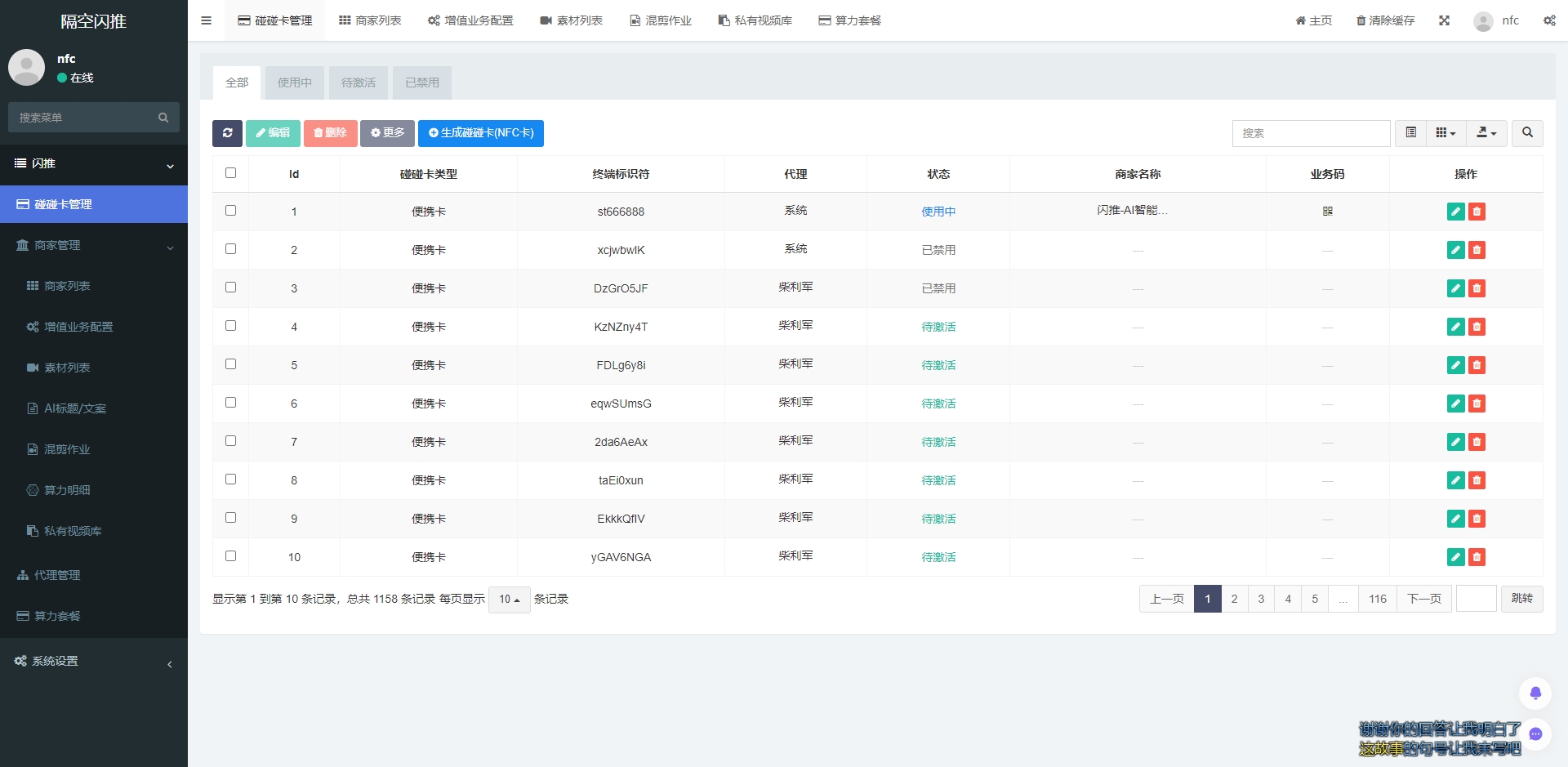Toggle the card view list icon
This screenshot has height=767, width=1568.
1410,133
